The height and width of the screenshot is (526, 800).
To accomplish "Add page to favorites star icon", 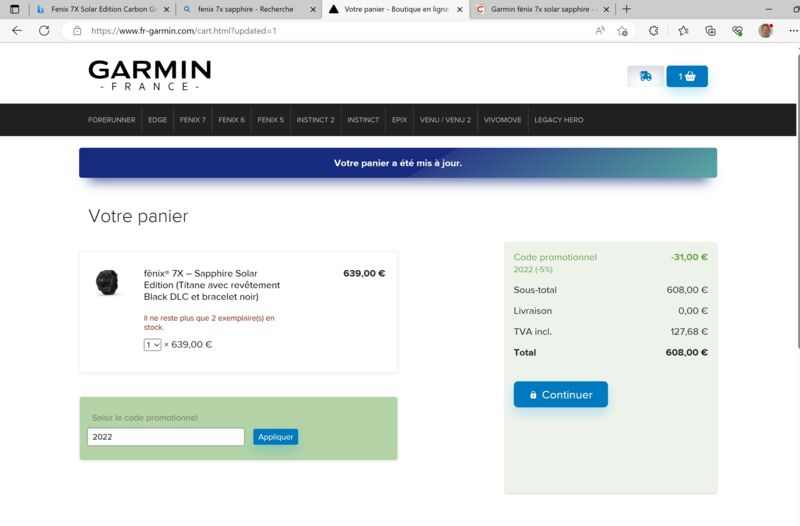I will click(x=622, y=31).
